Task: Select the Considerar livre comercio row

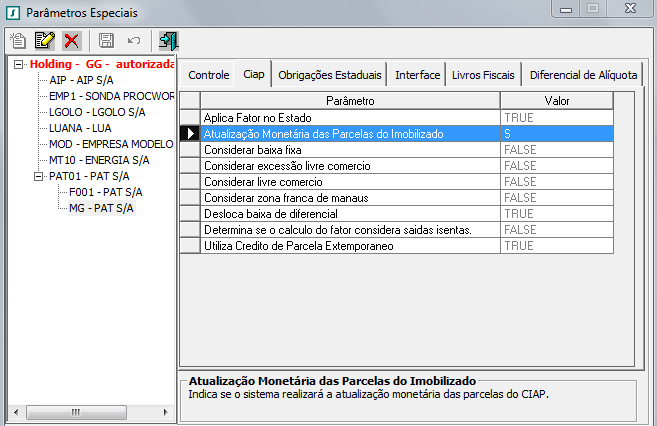Action: 397,182
